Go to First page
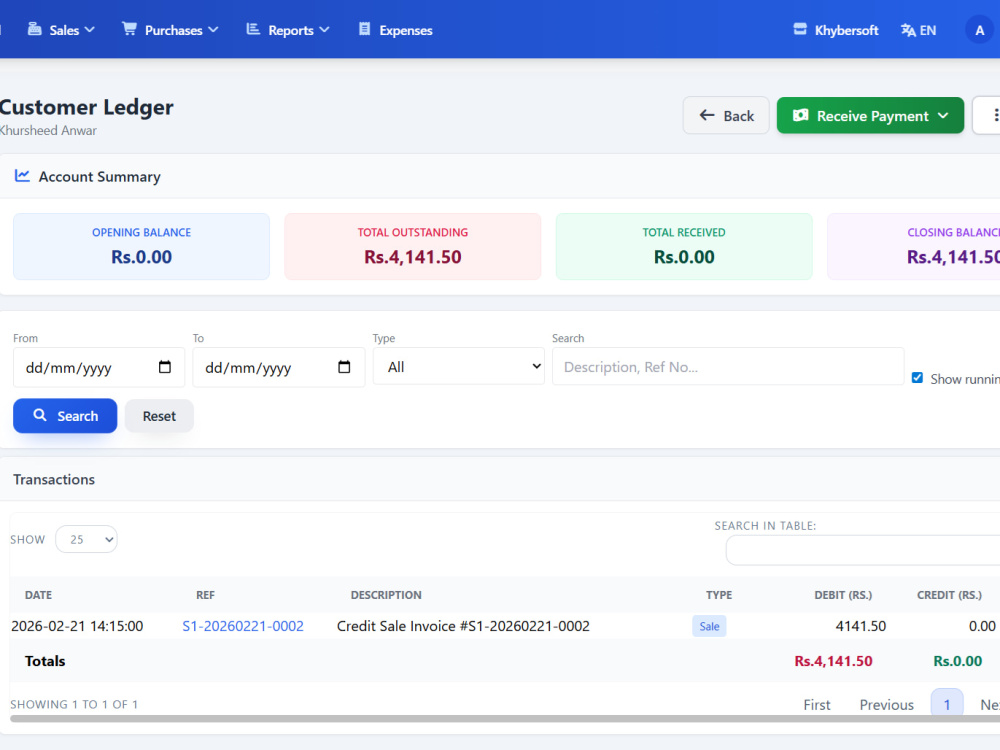The image size is (1000, 750). click(x=817, y=705)
